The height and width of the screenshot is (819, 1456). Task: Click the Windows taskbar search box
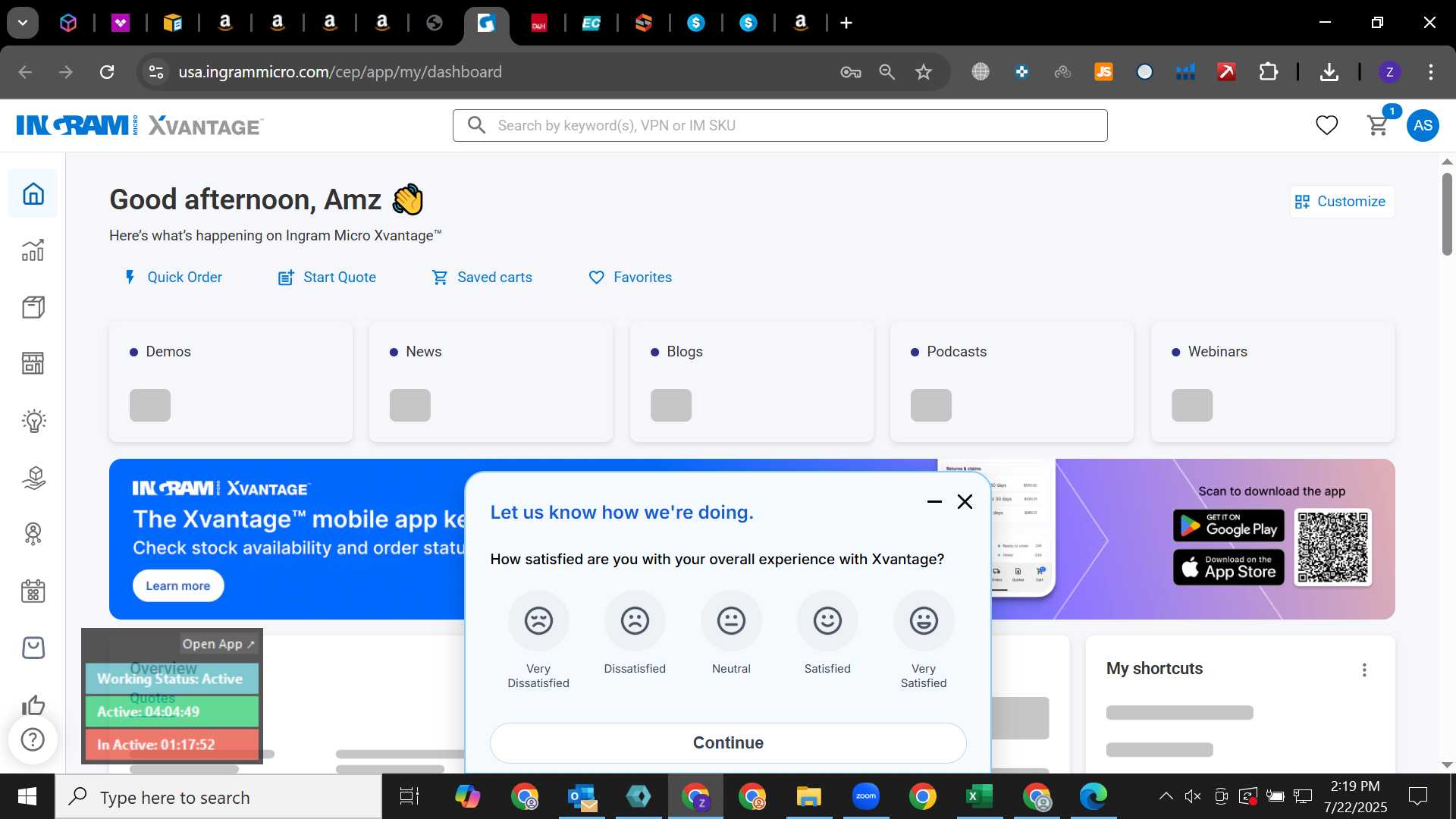[218, 798]
